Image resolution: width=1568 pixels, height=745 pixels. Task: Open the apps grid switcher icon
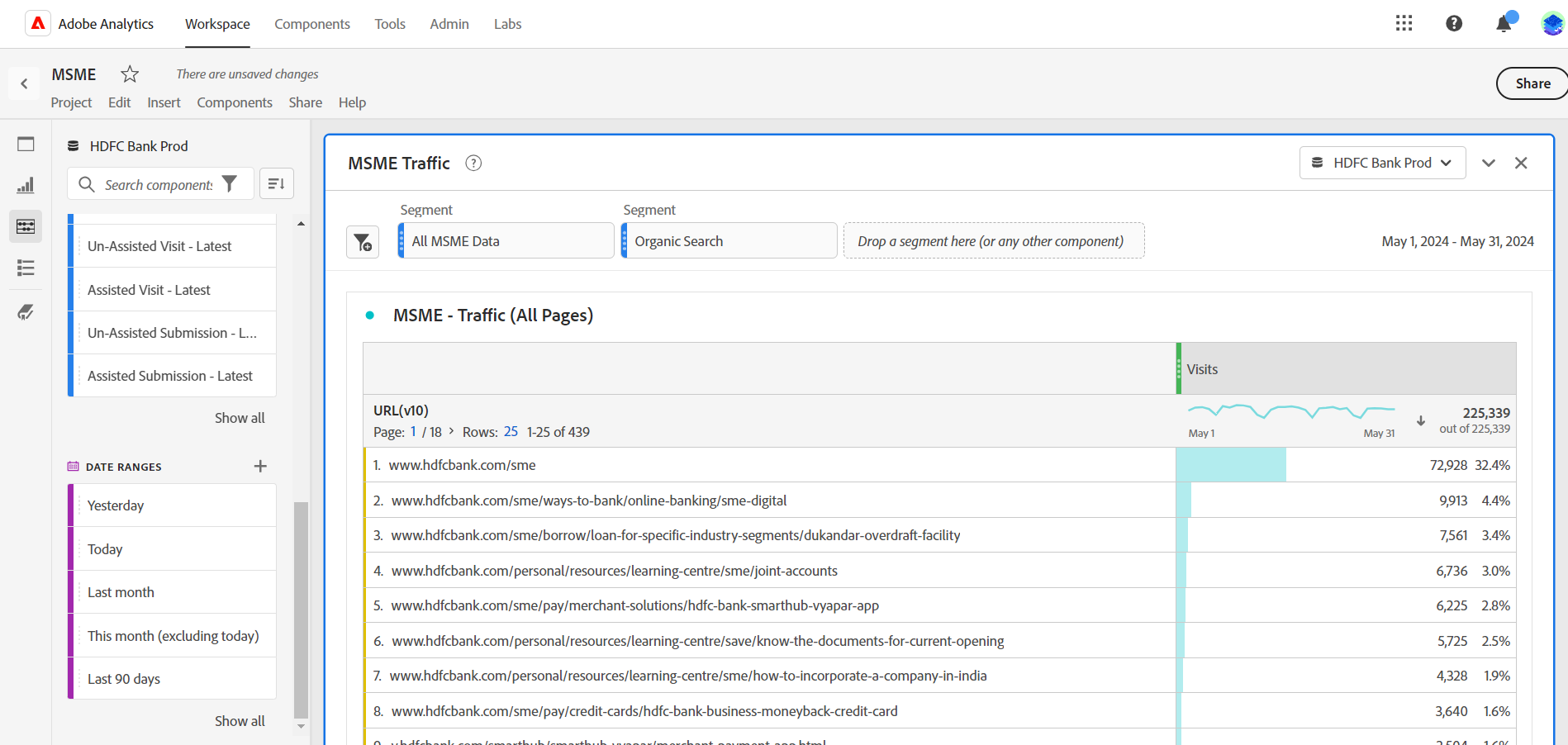(x=1404, y=23)
